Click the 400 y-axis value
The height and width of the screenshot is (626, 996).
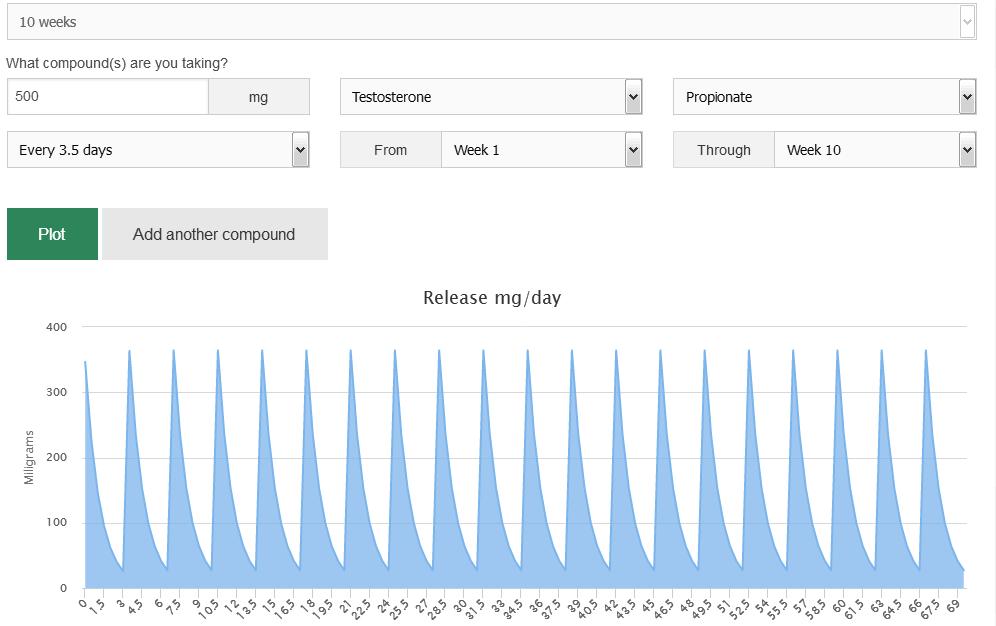[x=57, y=327]
